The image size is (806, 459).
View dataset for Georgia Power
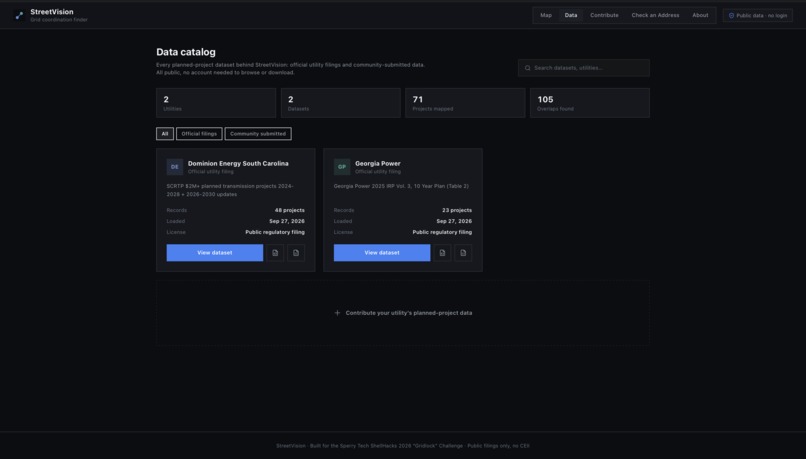coord(382,253)
